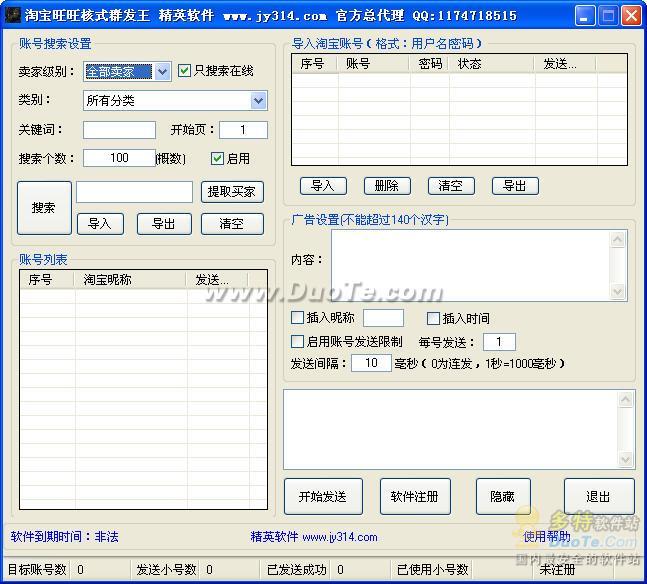Screen dimensions: 647x584
Task: Click the 发送间隔 field showing 10
Action: click(371, 363)
